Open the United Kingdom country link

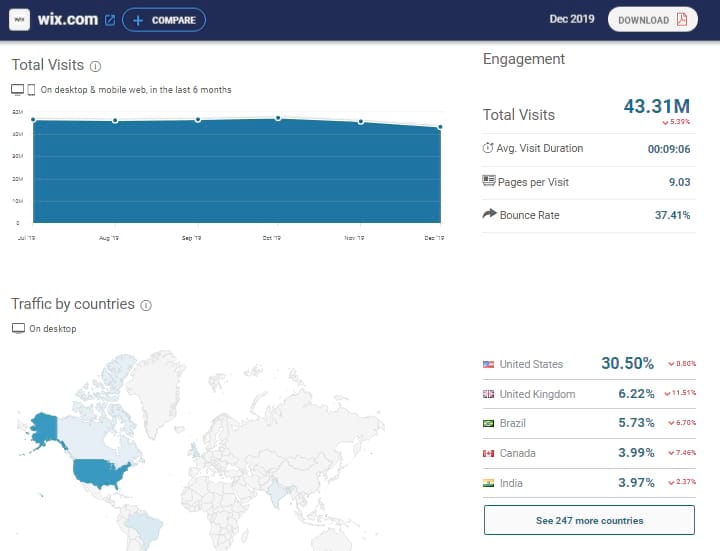(x=537, y=394)
